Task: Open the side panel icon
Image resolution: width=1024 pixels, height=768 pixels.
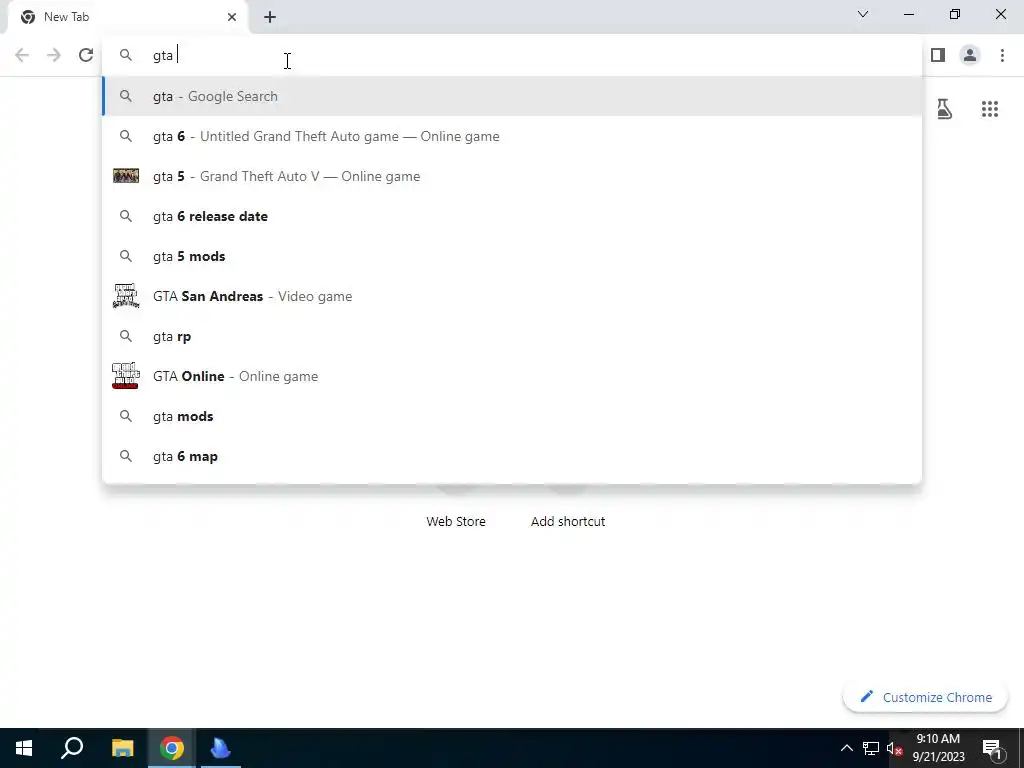Action: click(938, 56)
